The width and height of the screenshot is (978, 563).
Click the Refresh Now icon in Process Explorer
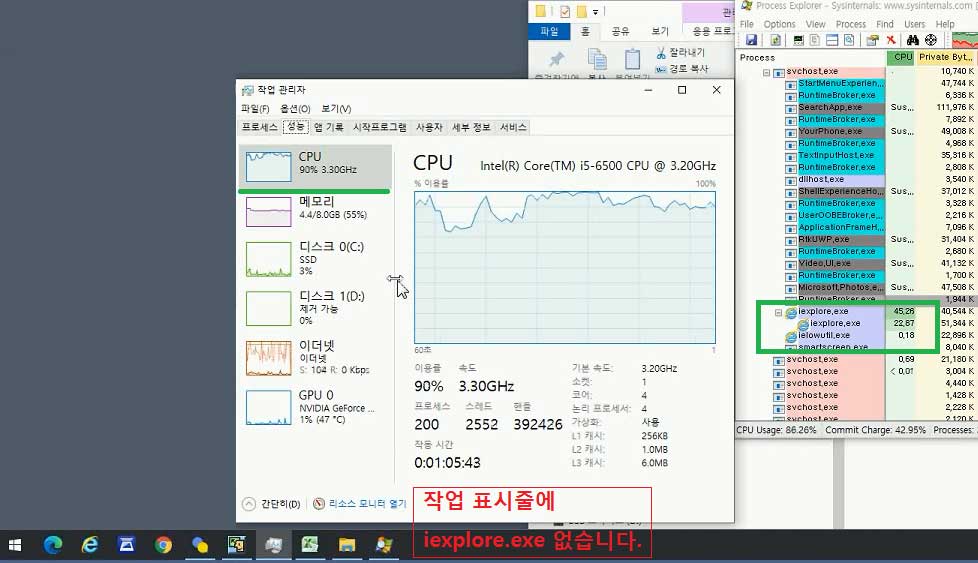[775, 41]
